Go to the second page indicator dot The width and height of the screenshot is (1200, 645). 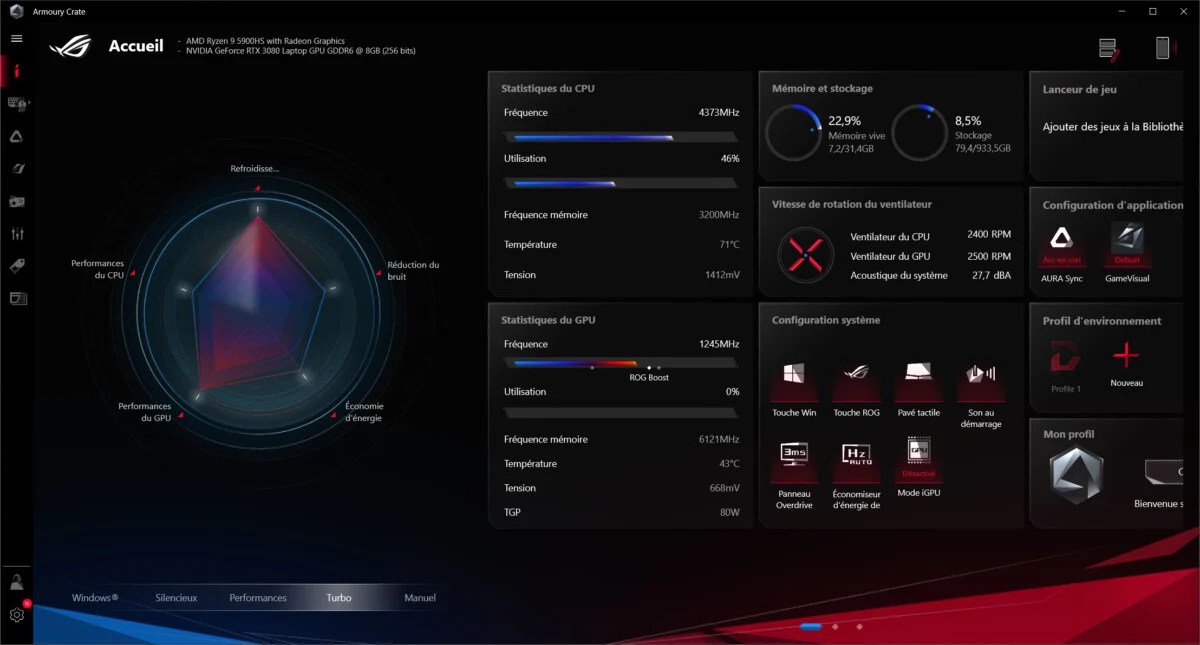tap(835, 627)
